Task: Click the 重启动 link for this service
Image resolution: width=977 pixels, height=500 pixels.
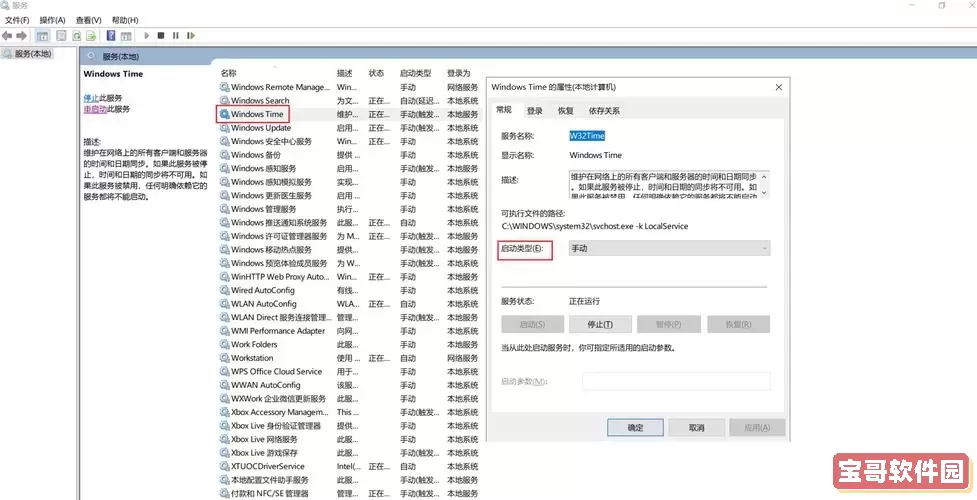Action: point(95,108)
